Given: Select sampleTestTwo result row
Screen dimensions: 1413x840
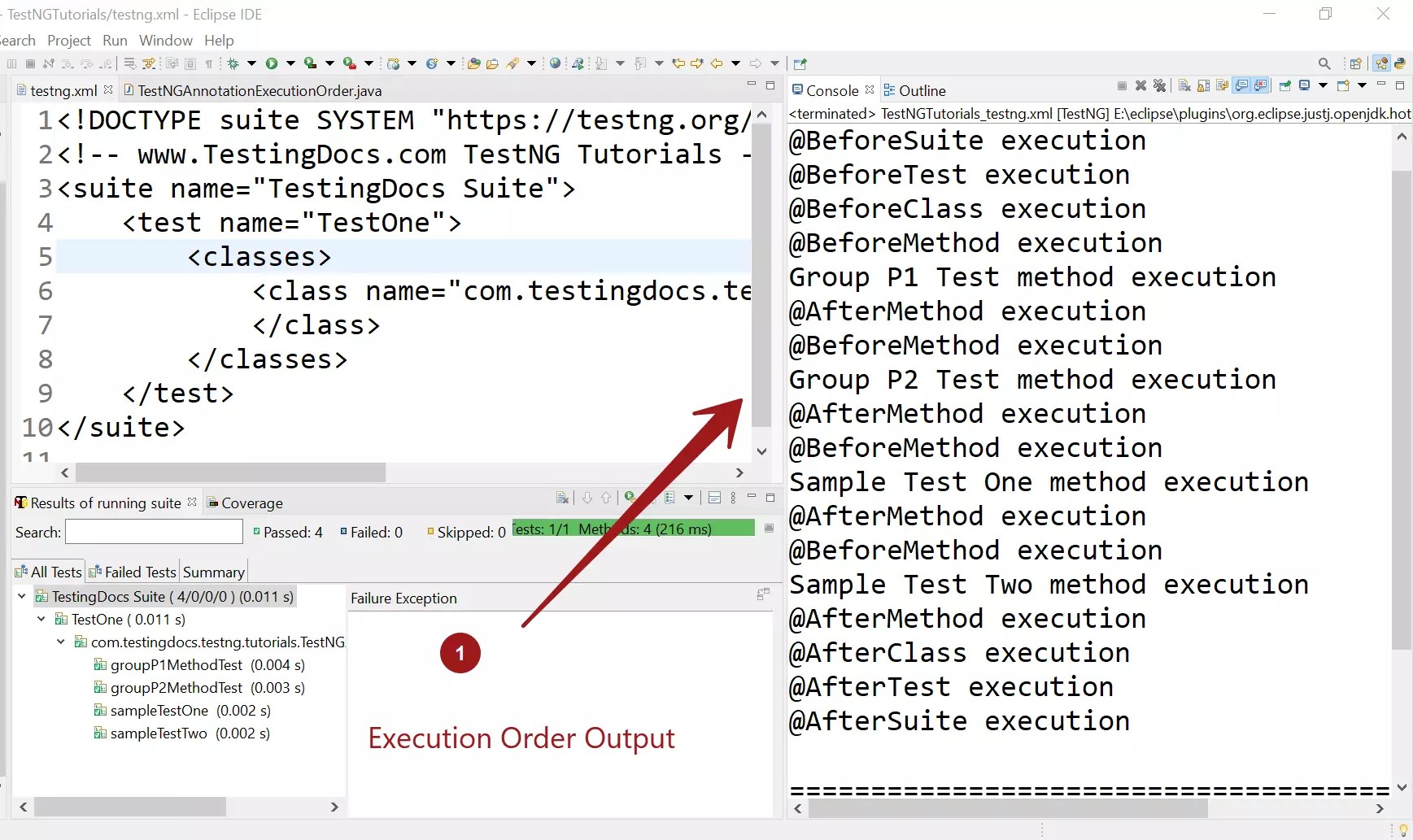Looking at the screenshot, I should click(182, 733).
